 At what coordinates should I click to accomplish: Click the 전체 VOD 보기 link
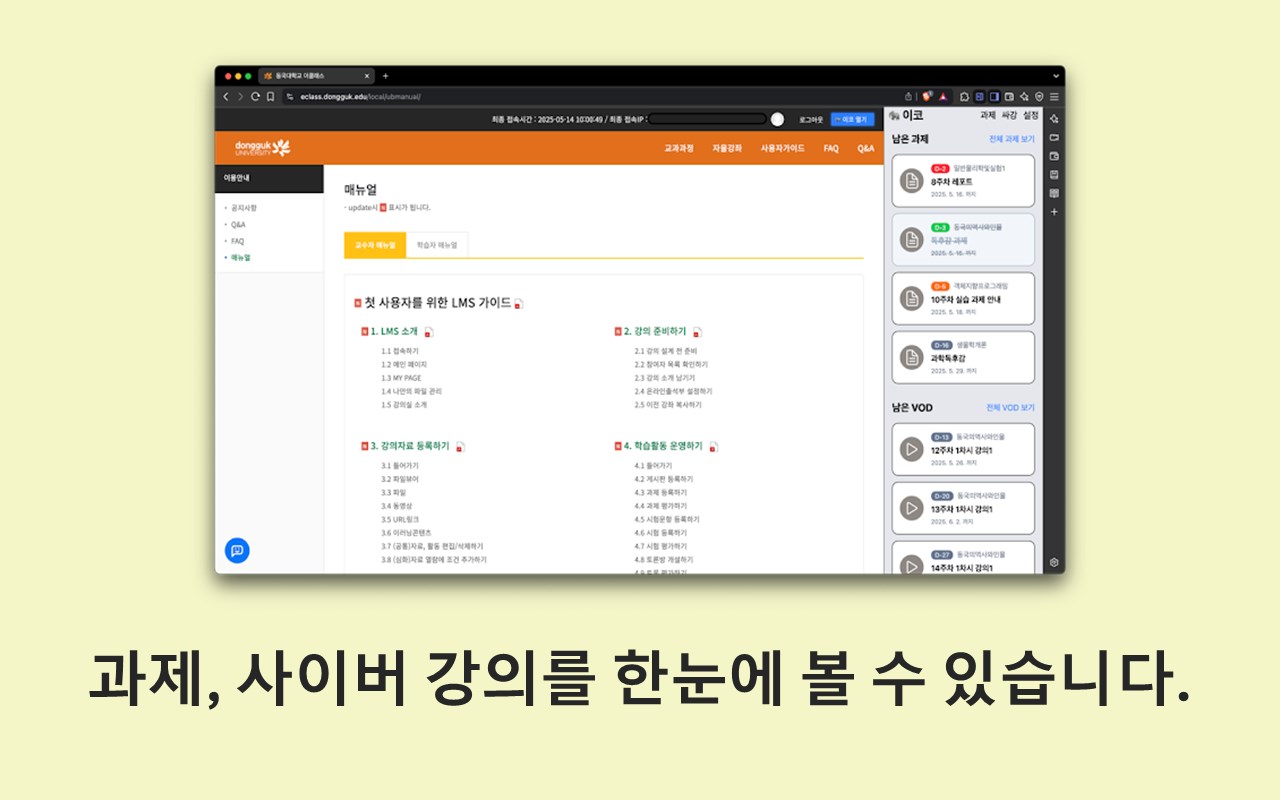click(x=1008, y=407)
